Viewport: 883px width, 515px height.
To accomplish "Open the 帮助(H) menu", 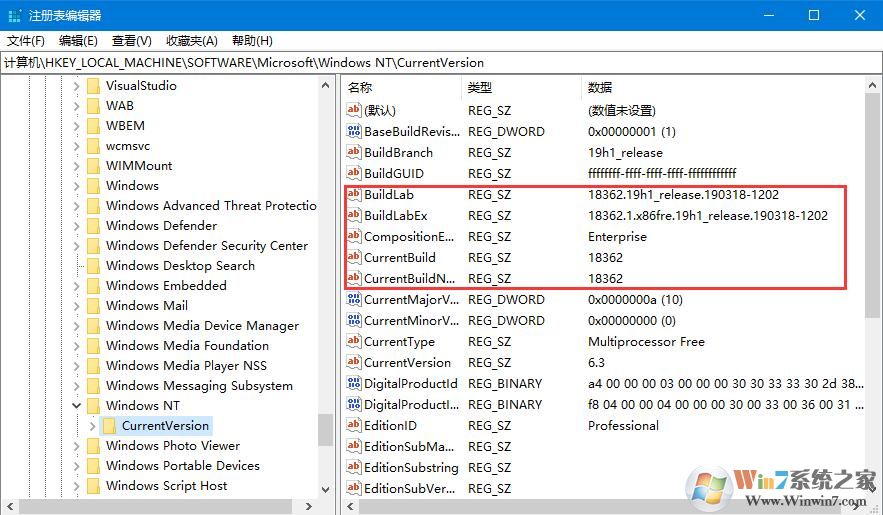I will point(252,41).
